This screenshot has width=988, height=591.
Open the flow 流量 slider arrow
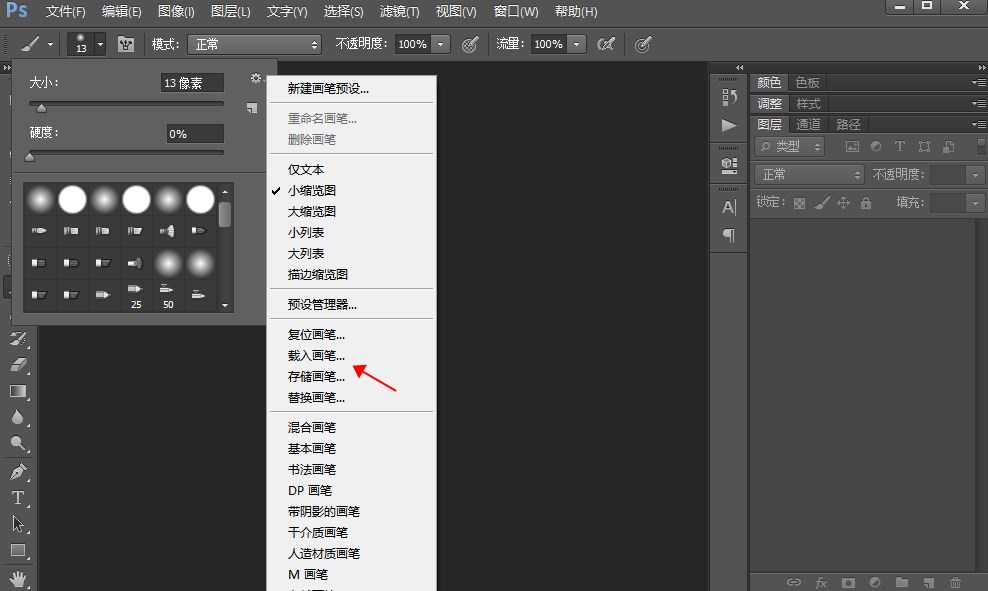(x=576, y=44)
